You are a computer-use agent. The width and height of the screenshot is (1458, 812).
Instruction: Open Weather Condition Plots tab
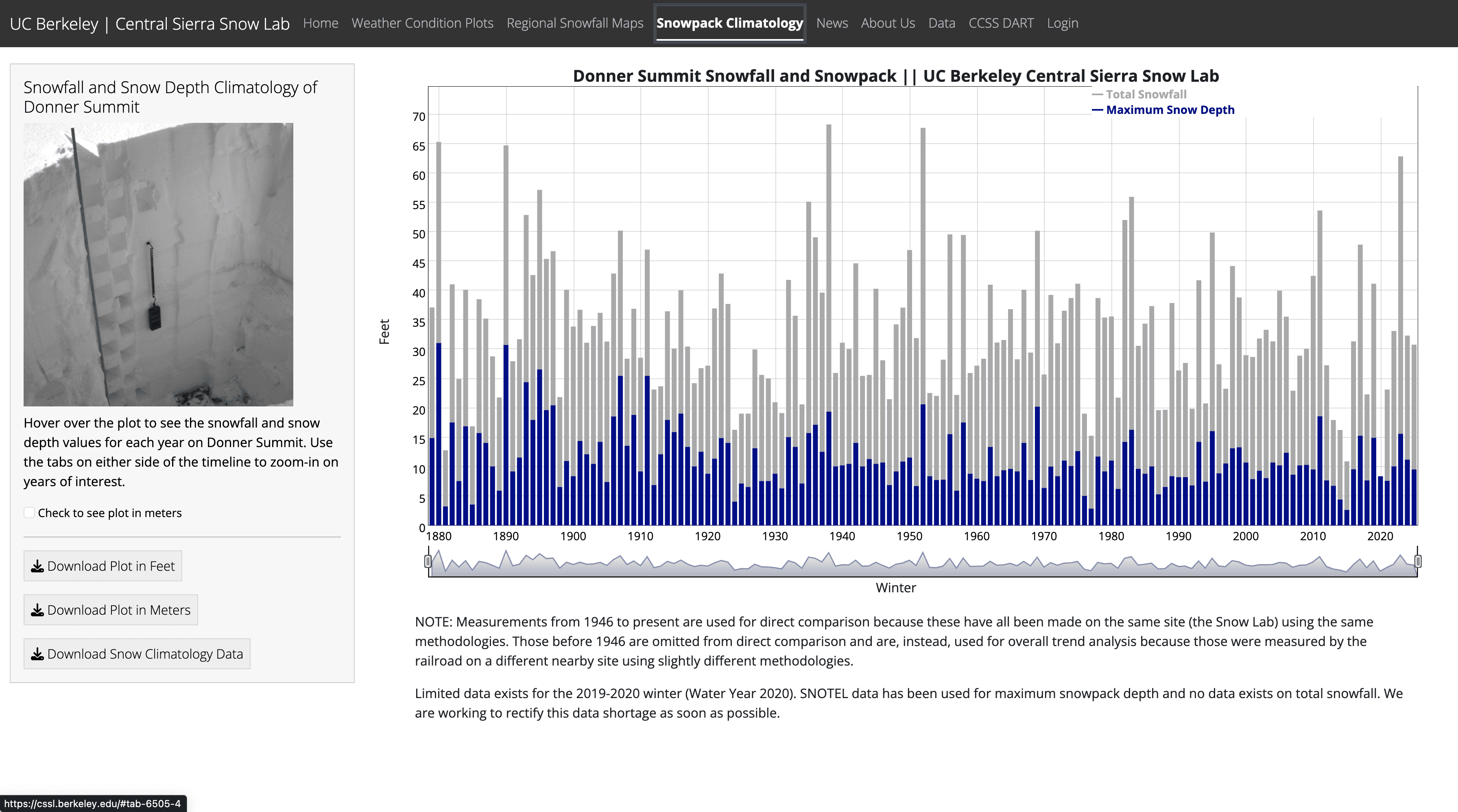[422, 23]
